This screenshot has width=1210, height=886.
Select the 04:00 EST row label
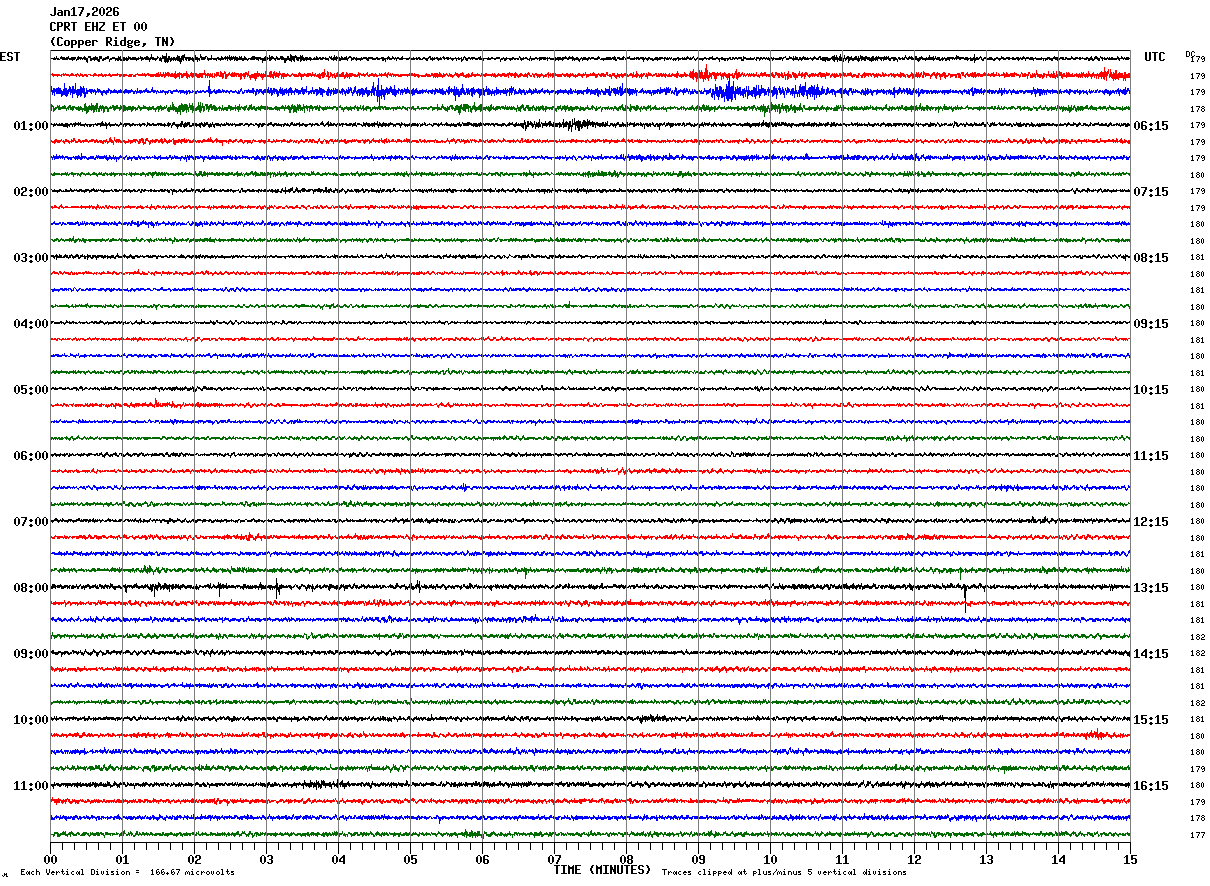(x=31, y=324)
